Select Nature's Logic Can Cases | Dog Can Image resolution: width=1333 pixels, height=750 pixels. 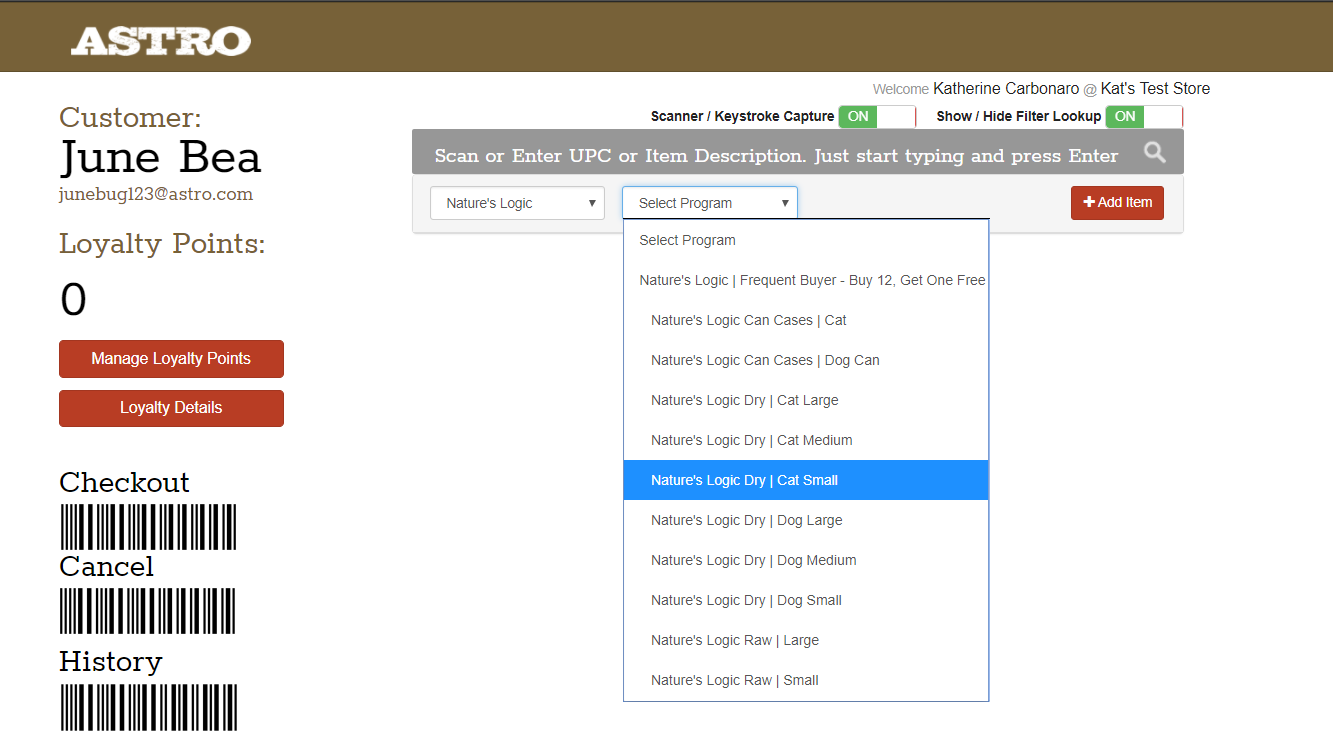(806, 360)
